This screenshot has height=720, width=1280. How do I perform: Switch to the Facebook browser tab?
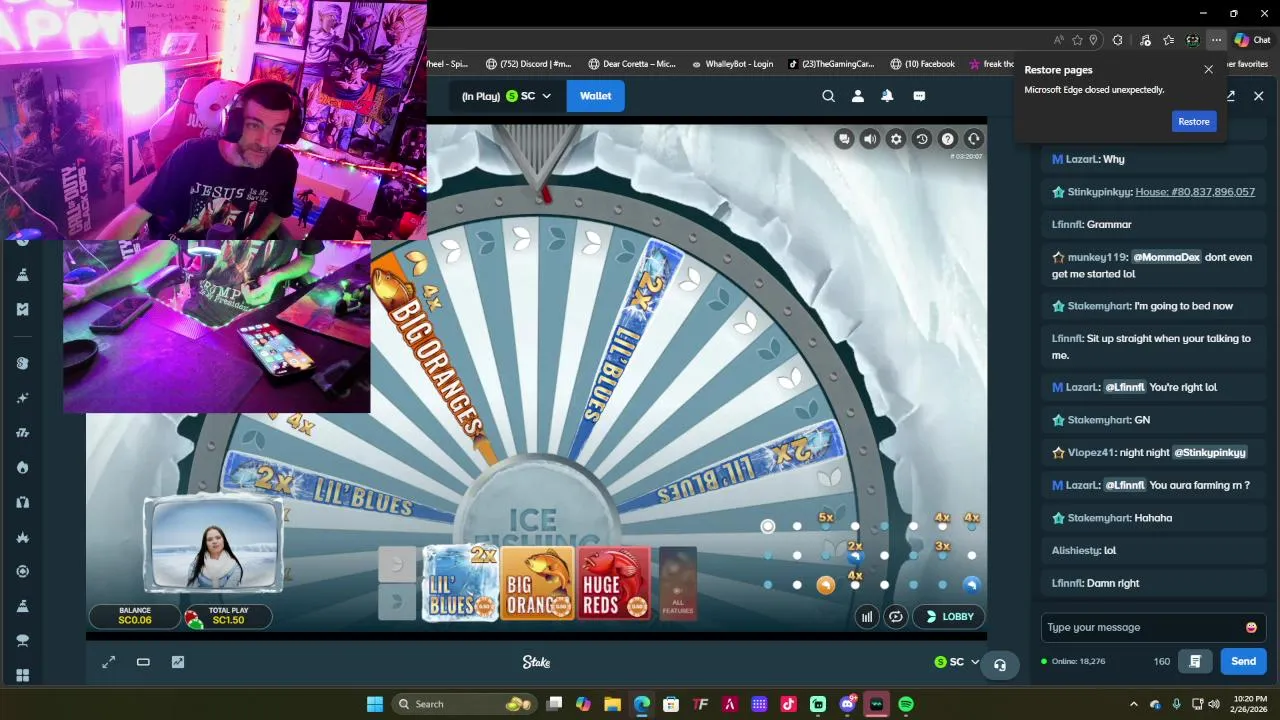tap(921, 64)
